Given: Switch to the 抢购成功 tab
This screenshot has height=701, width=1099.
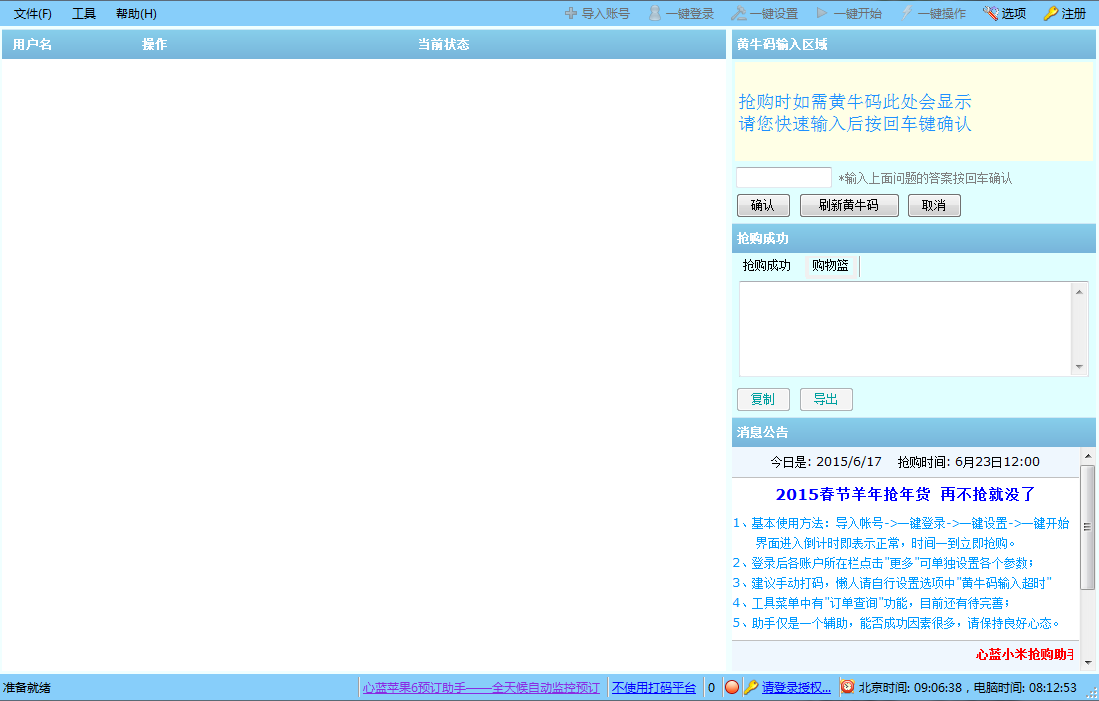Looking at the screenshot, I should coord(767,266).
